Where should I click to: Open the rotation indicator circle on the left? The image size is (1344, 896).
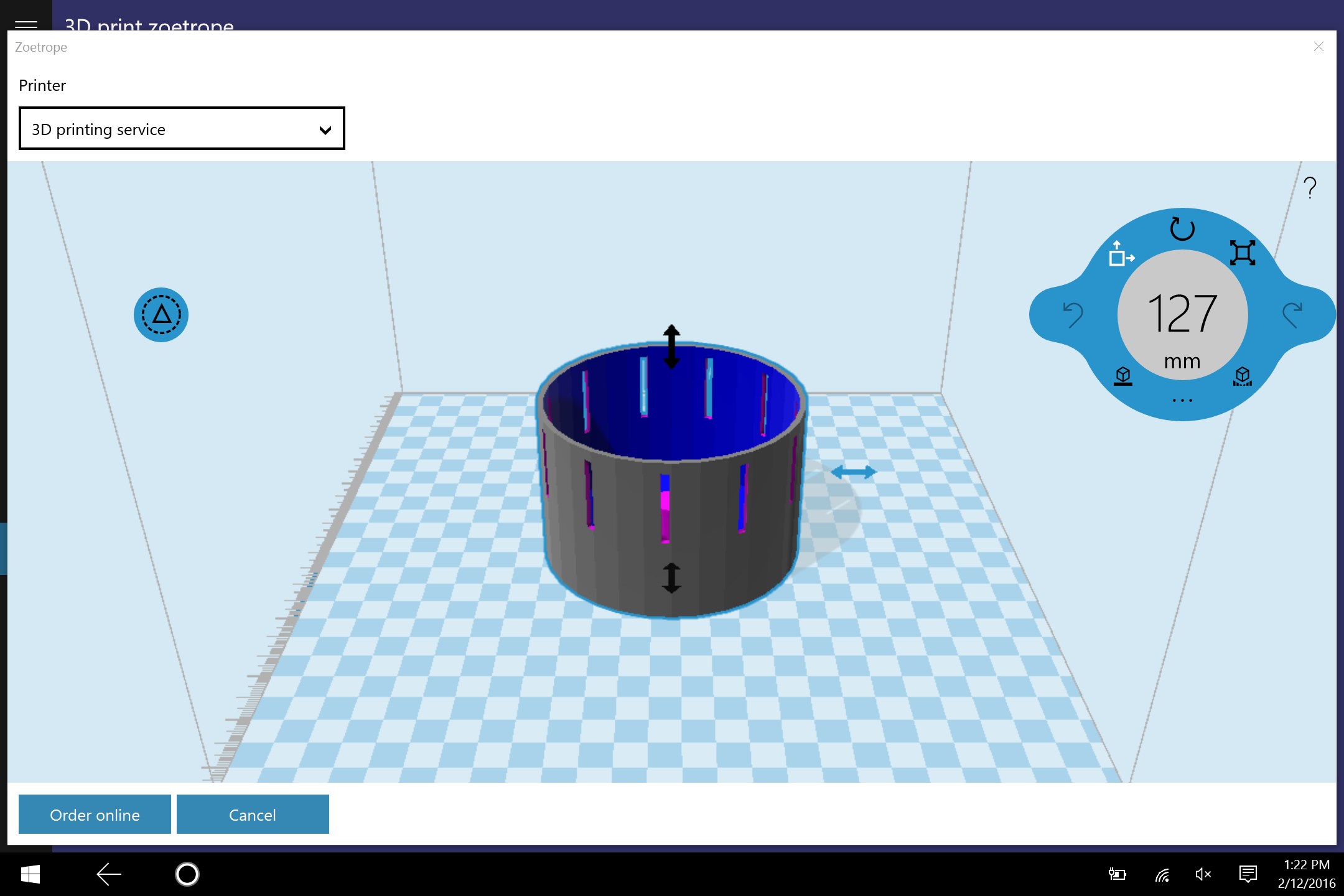pos(161,315)
